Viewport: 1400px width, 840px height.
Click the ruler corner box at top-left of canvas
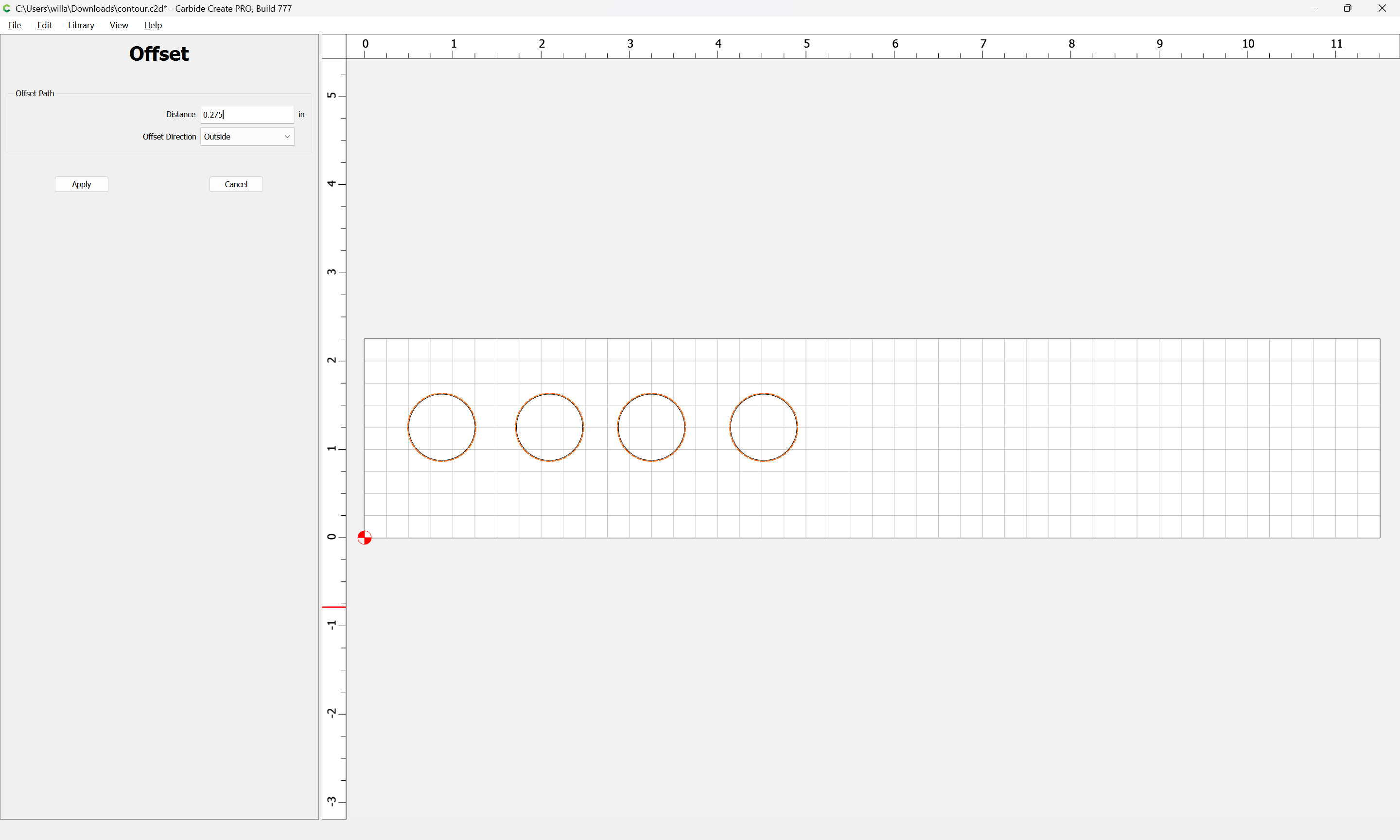click(x=334, y=46)
